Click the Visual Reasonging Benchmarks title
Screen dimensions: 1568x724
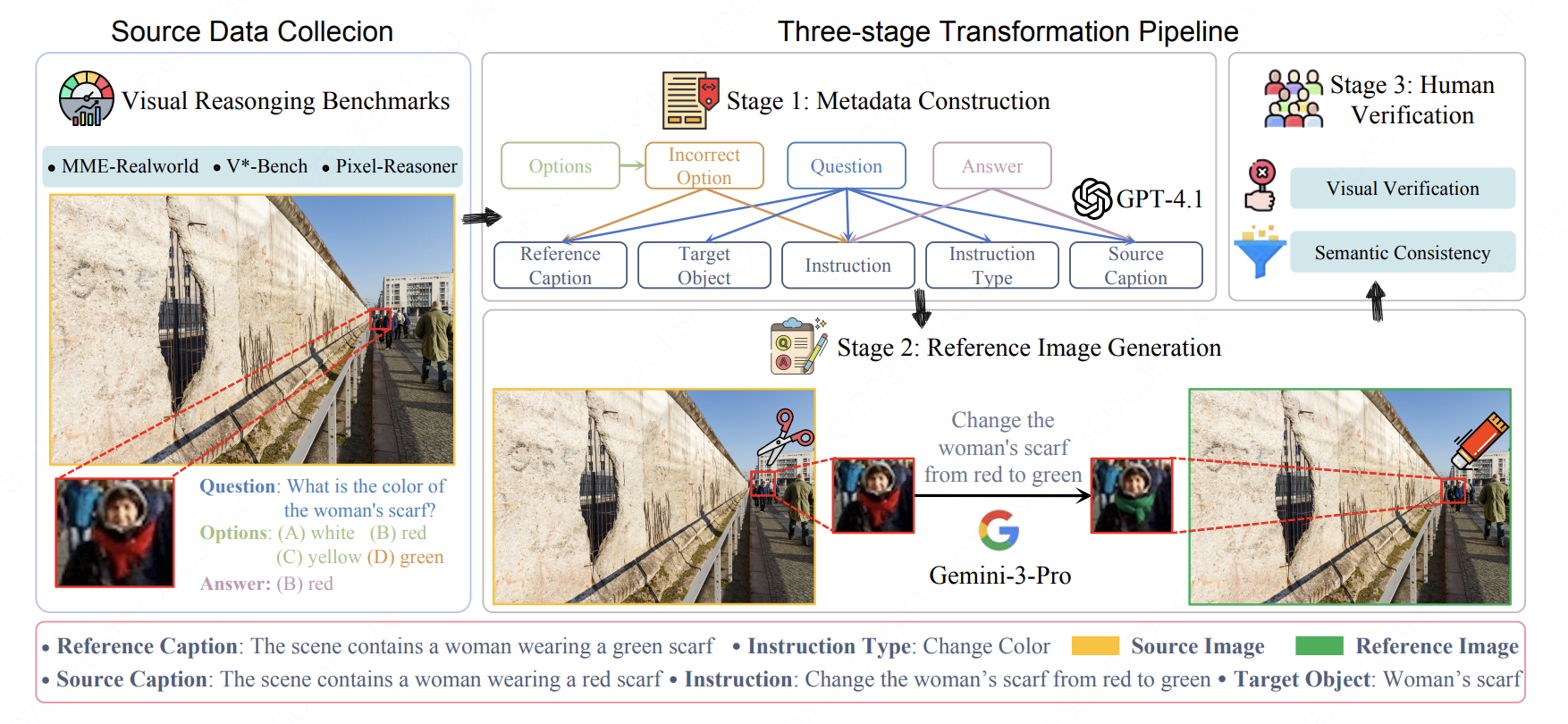[286, 101]
